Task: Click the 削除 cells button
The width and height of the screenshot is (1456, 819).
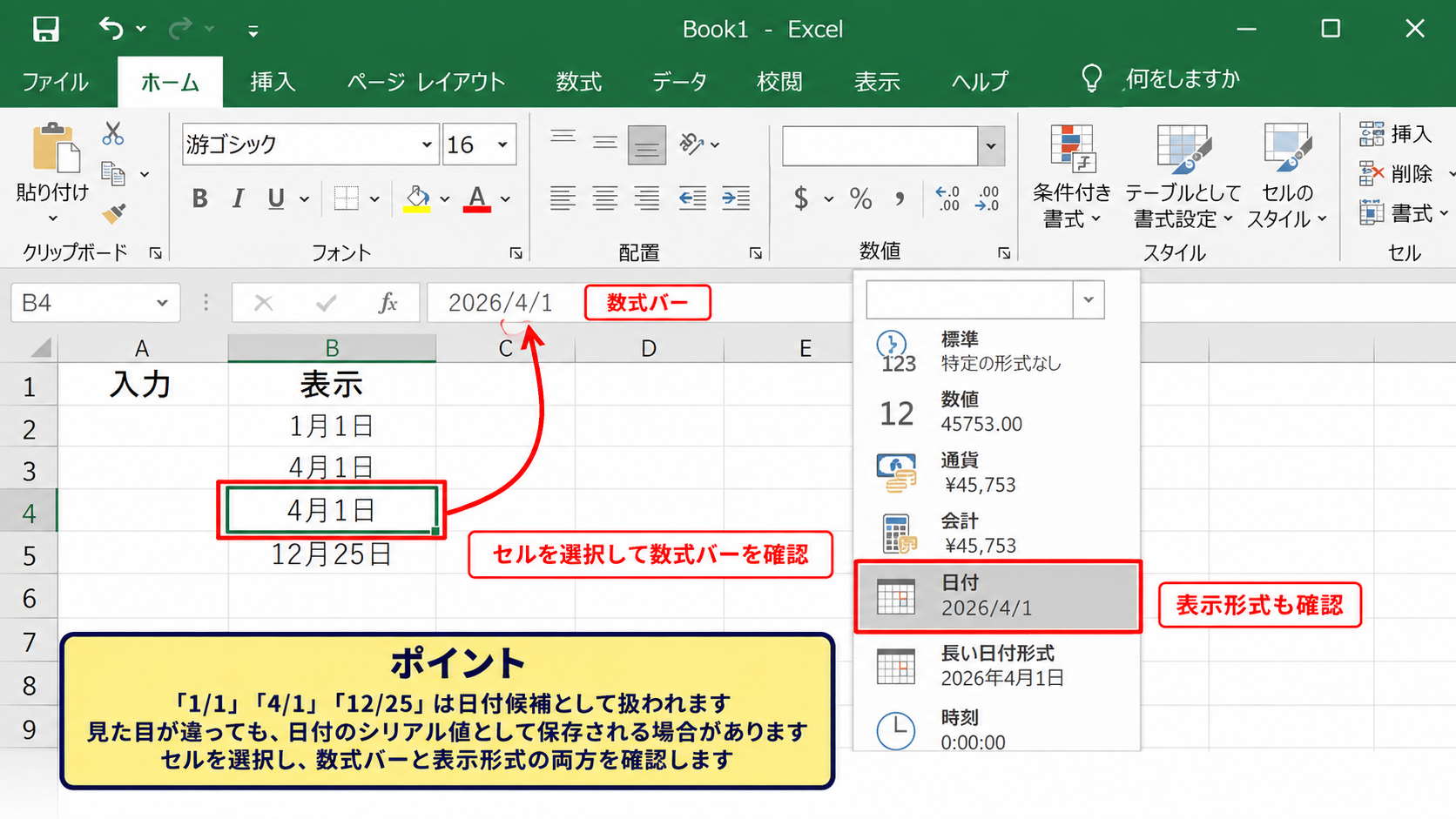Action: click(1396, 173)
